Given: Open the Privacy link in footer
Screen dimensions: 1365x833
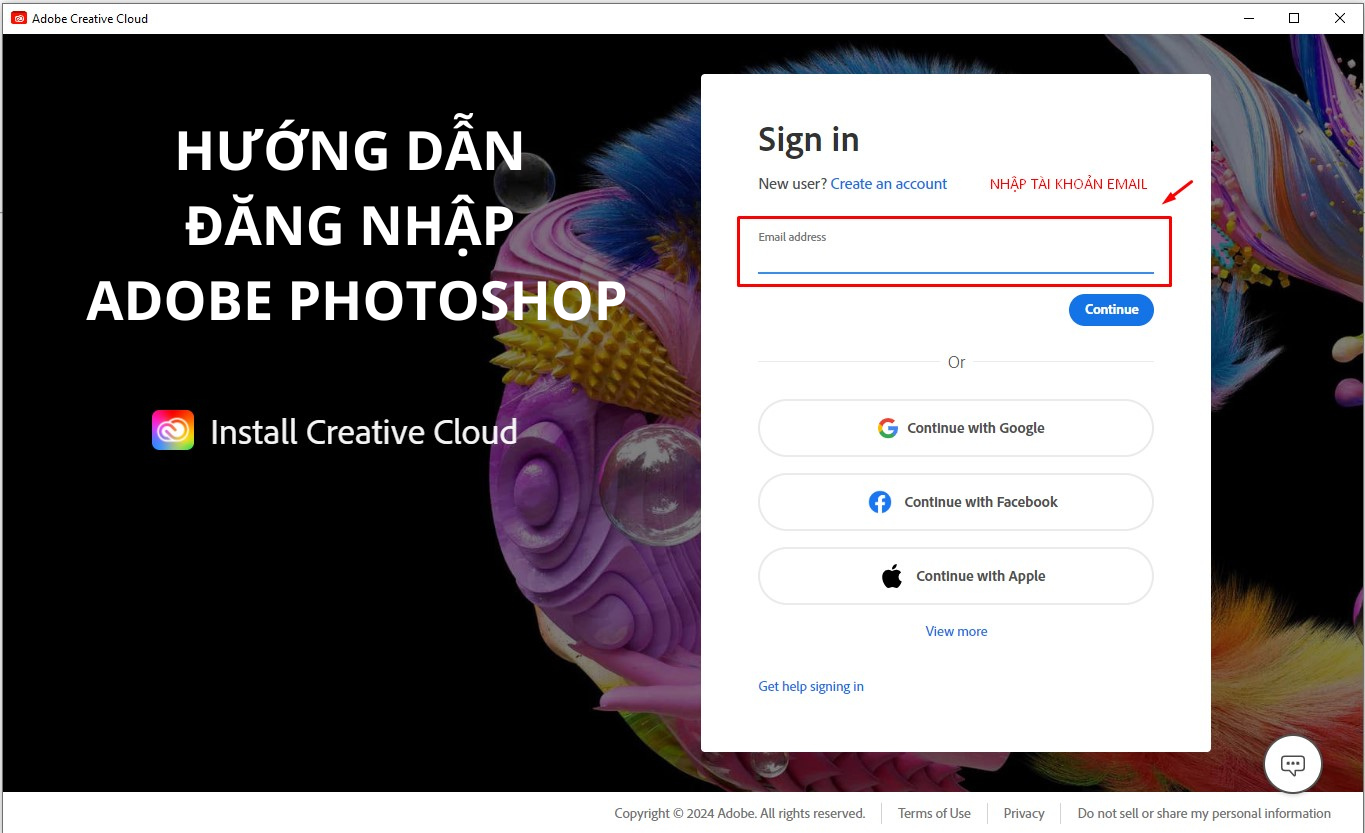Looking at the screenshot, I should (x=1023, y=813).
